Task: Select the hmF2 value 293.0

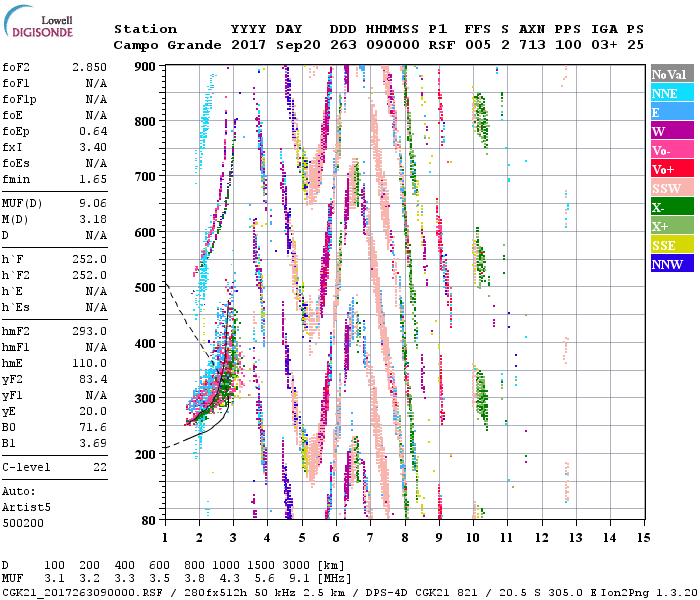Action: [89, 331]
